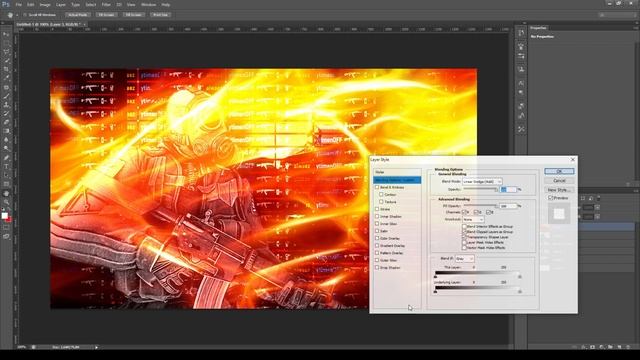Select the Blur tool
This screenshot has height=360, width=640.
pyautogui.click(x=6, y=140)
